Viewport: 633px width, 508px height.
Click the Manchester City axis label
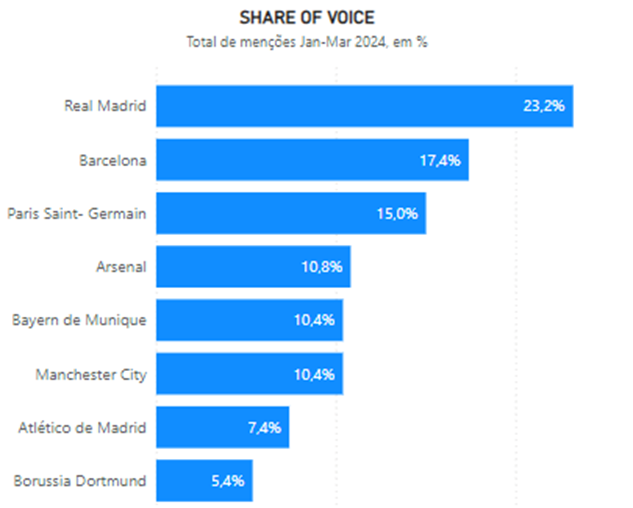pos(91,375)
